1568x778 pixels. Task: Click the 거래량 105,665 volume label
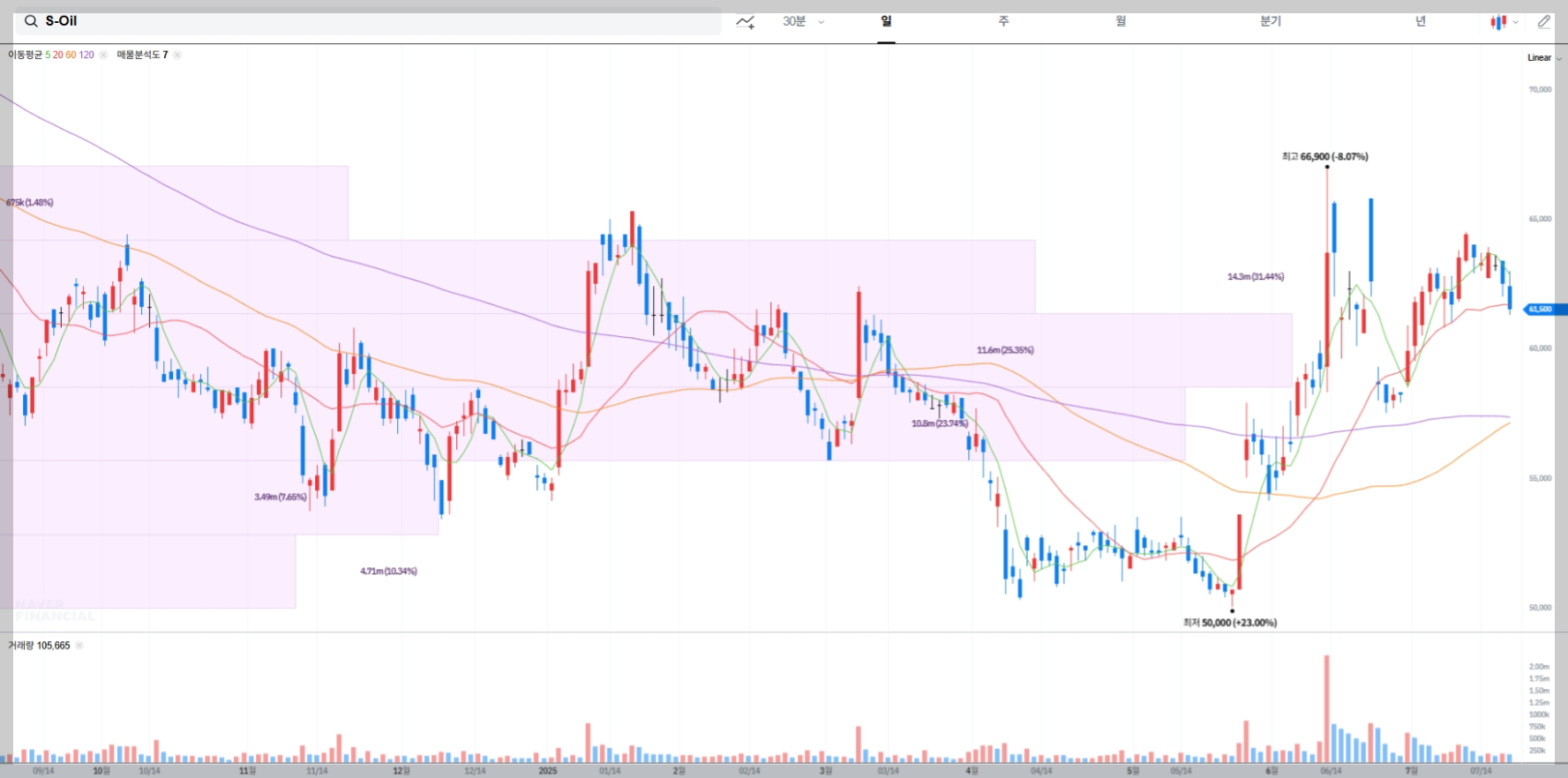[39, 646]
